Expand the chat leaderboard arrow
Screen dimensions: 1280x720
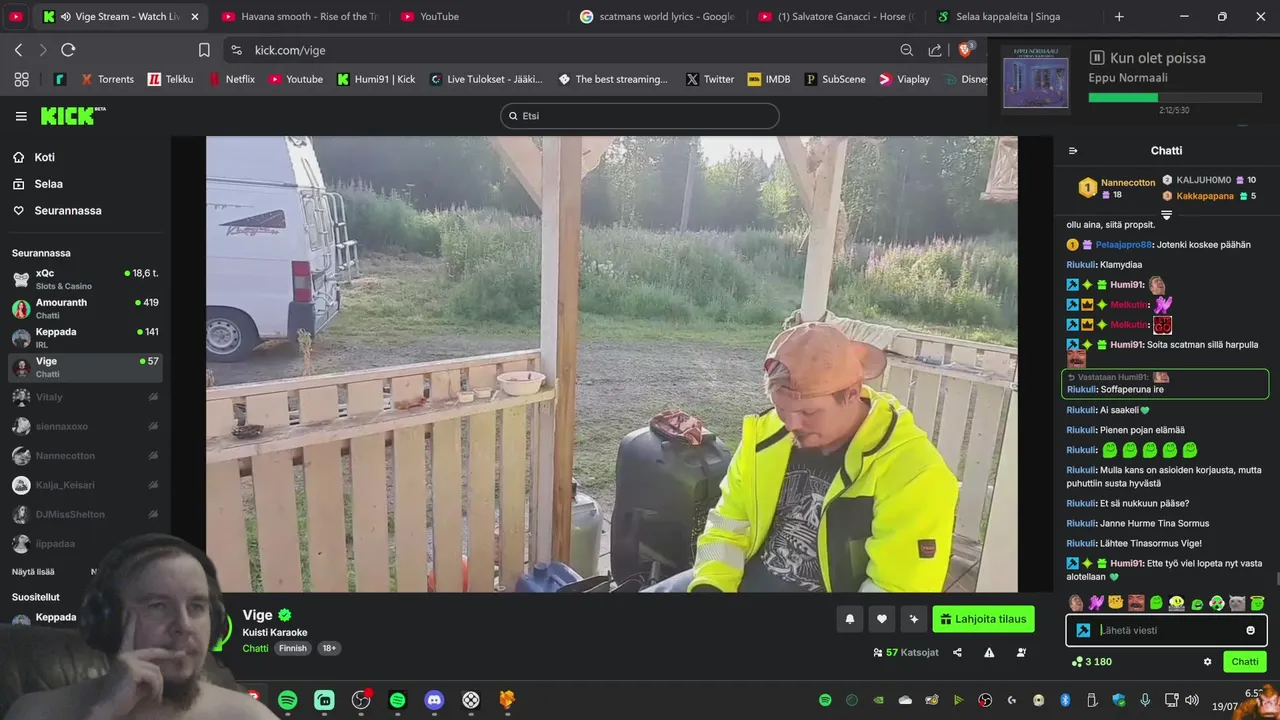tap(1166, 214)
